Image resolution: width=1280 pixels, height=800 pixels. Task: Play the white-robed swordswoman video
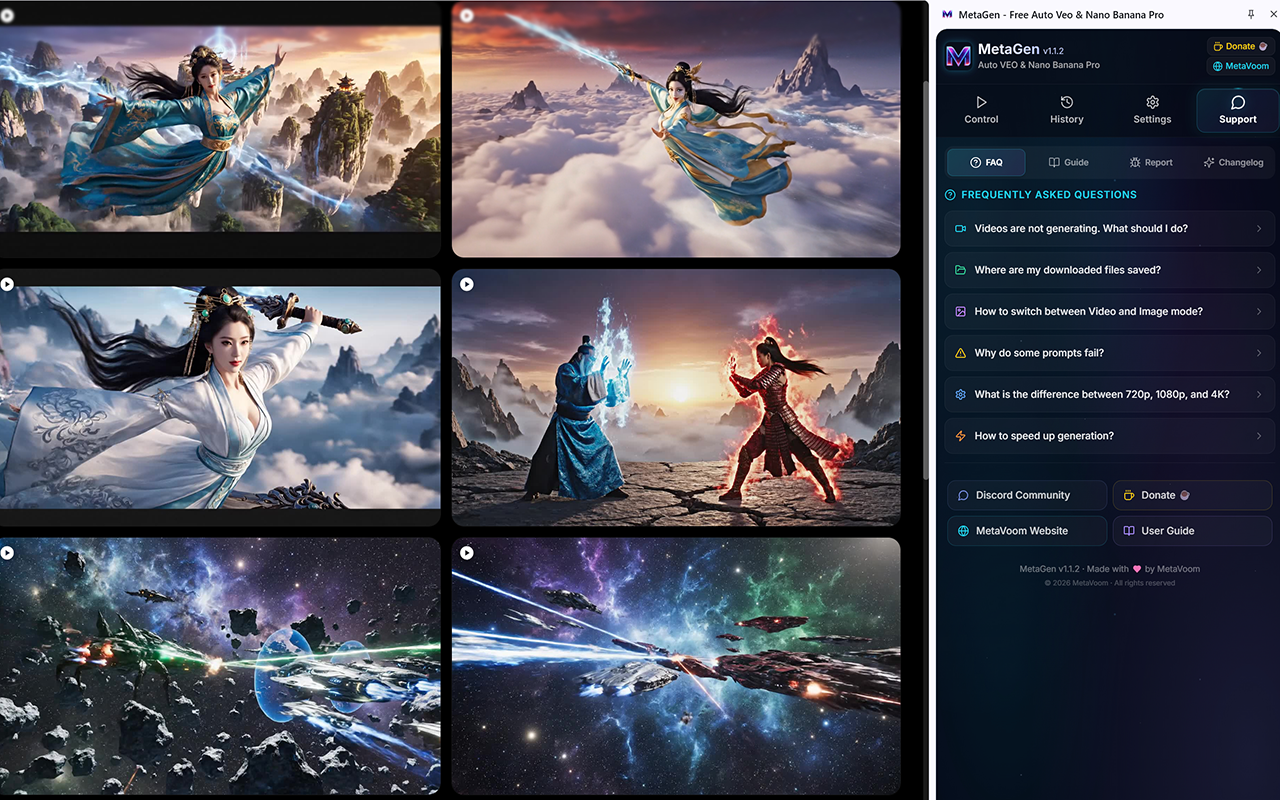coord(7,284)
